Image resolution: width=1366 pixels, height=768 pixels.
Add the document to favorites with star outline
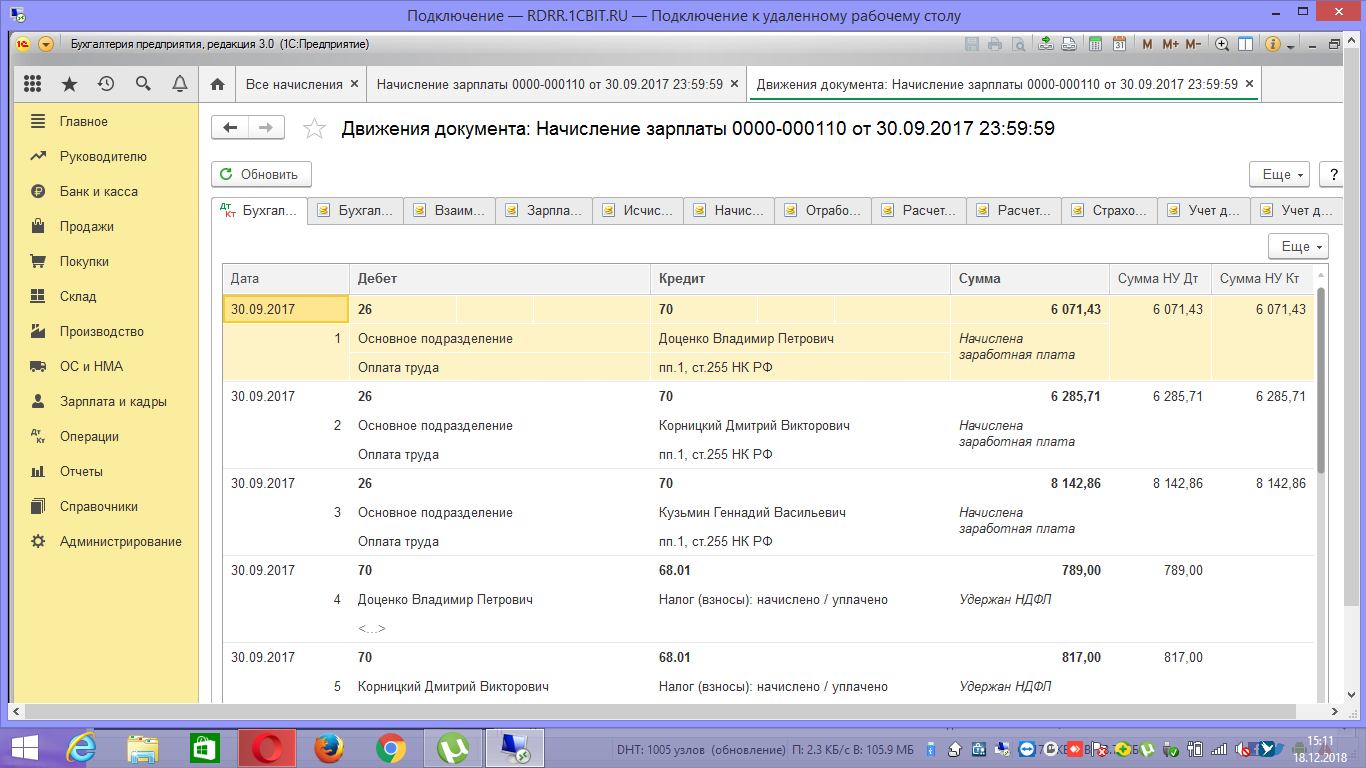click(314, 128)
